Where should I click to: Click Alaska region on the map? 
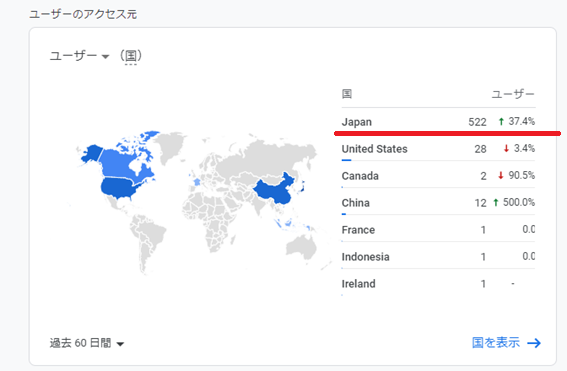pos(93,153)
